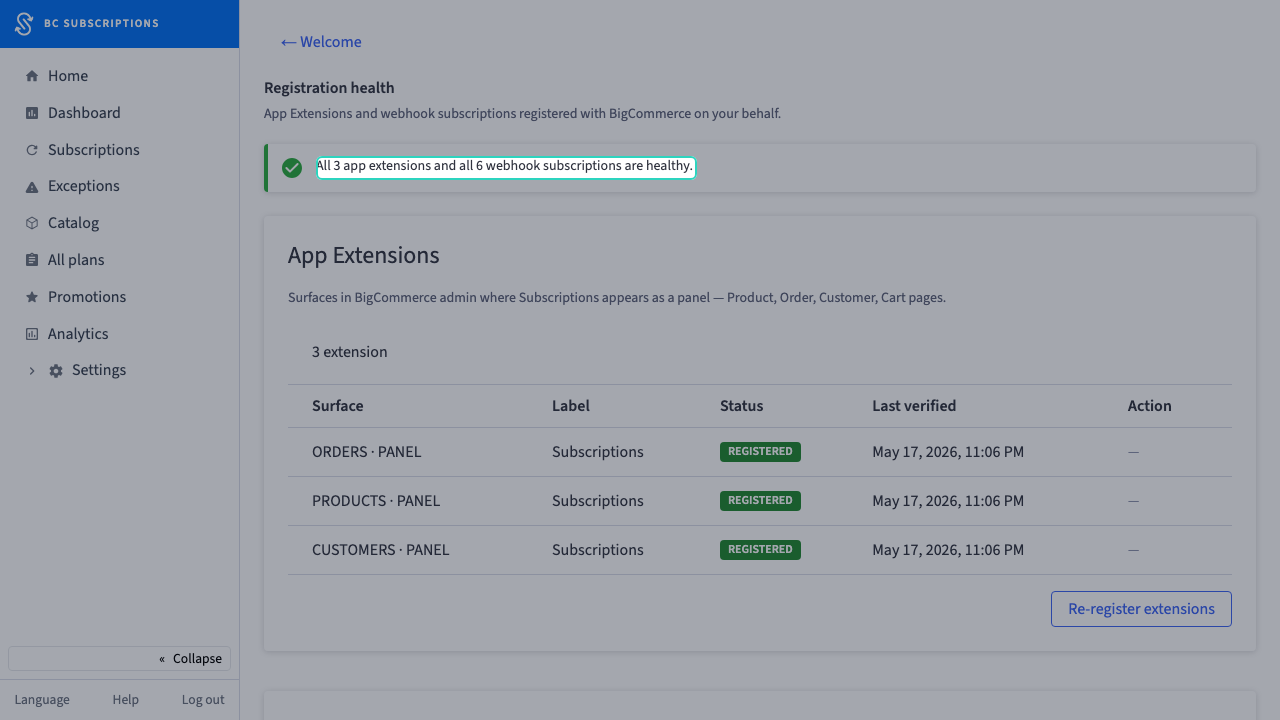Click the Help link in footer
The image size is (1280, 720).
[x=126, y=700]
